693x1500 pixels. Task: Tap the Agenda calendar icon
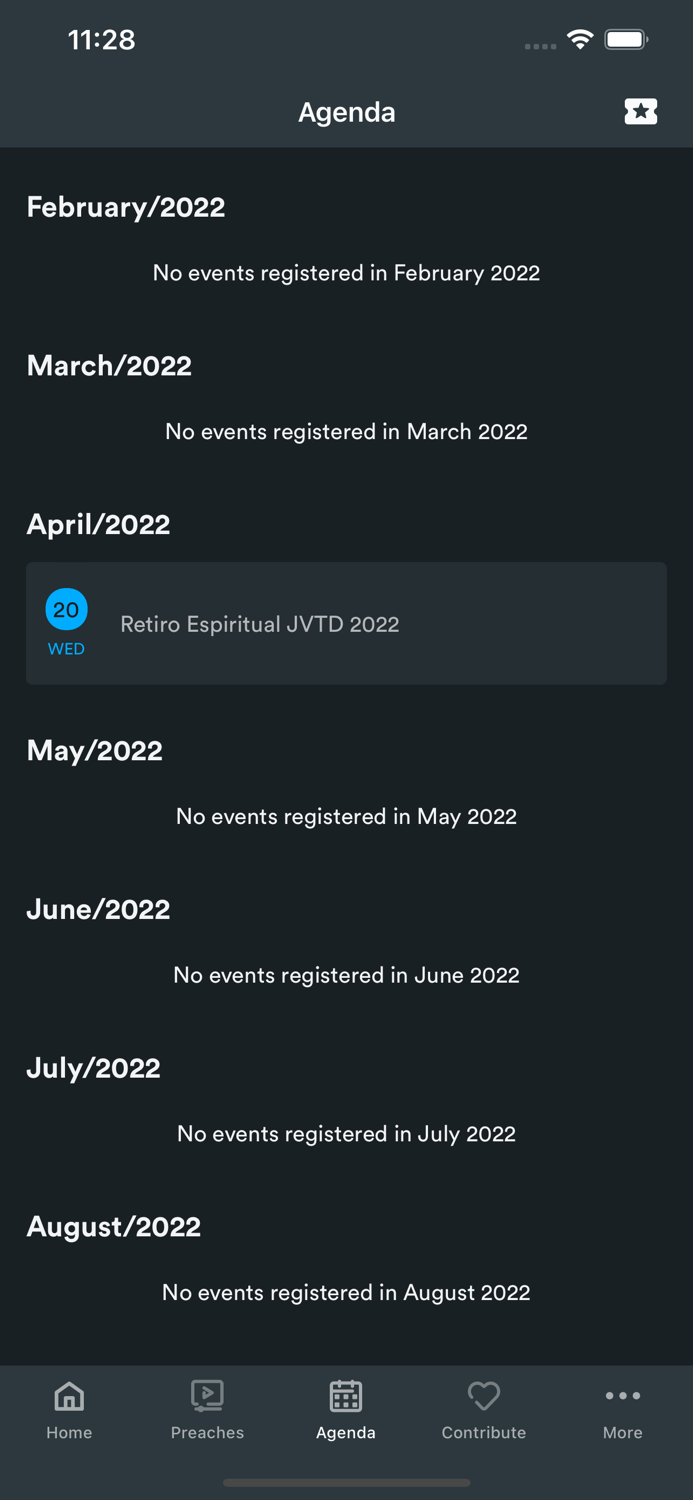[x=346, y=1395]
